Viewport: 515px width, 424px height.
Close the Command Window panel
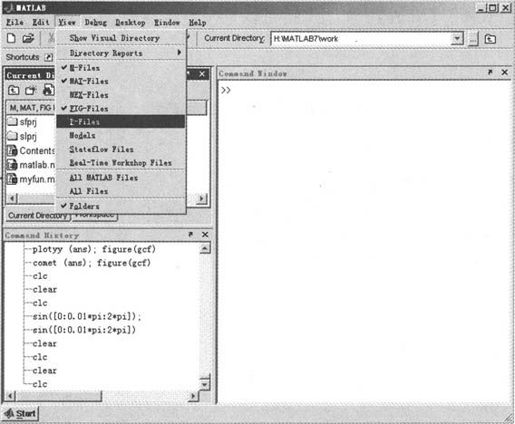pyautogui.click(x=505, y=72)
